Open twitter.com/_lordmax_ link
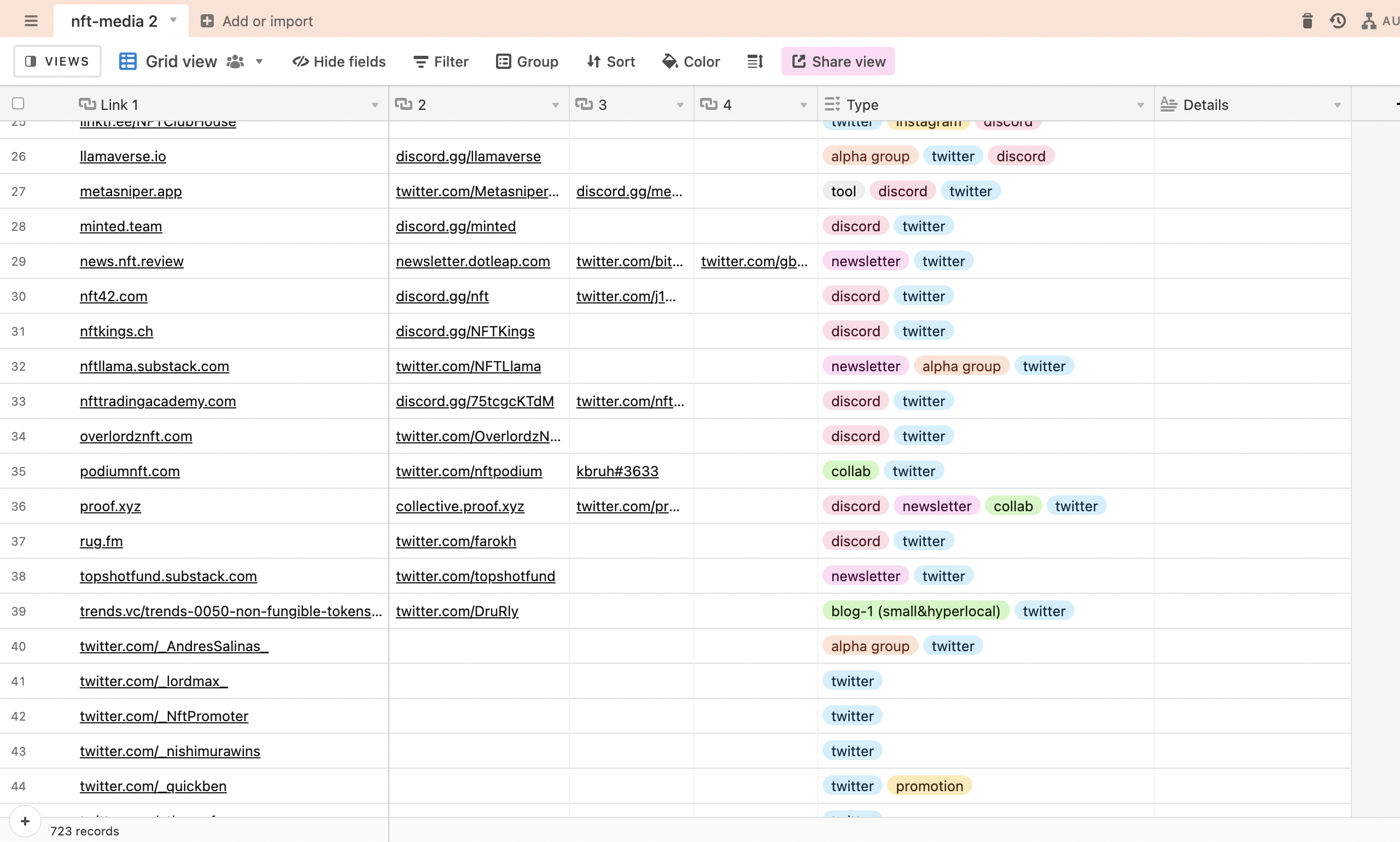Image resolution: width=1400 pixels, height=842 pixels. pos(153,681)
